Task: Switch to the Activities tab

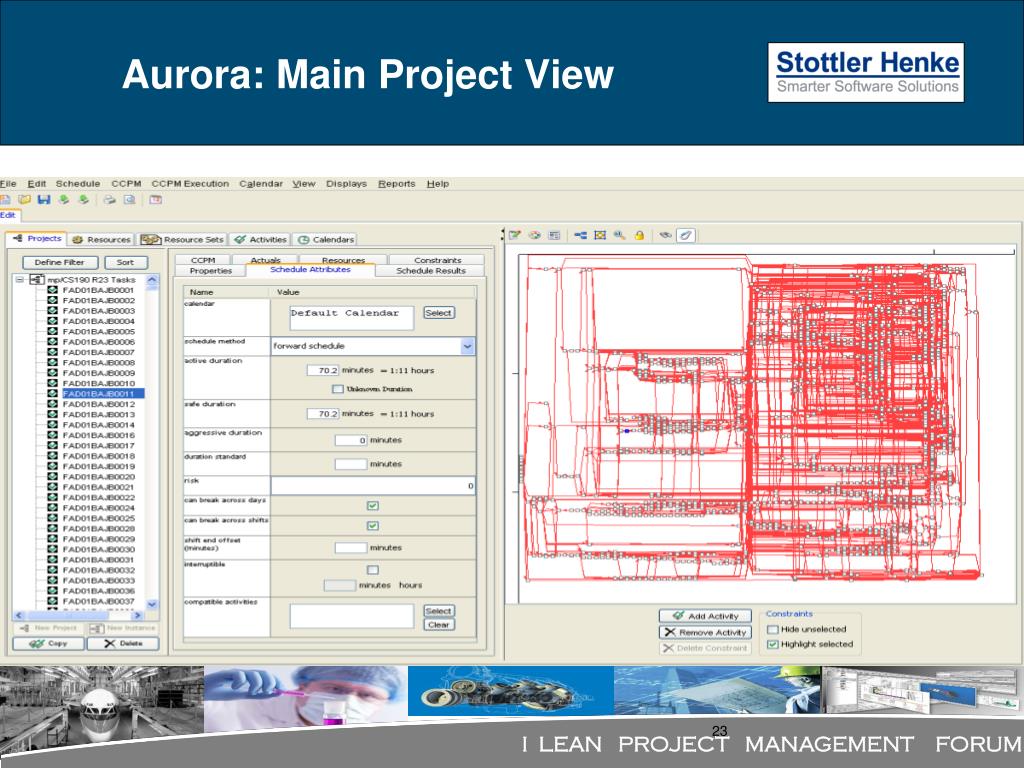Action: click(260, 240)
